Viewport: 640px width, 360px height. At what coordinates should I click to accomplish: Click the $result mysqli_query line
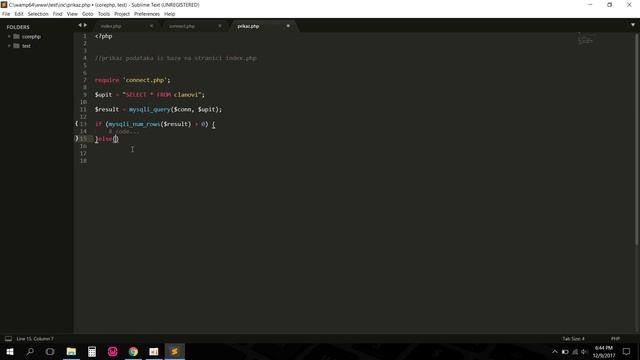click(158, 109)
